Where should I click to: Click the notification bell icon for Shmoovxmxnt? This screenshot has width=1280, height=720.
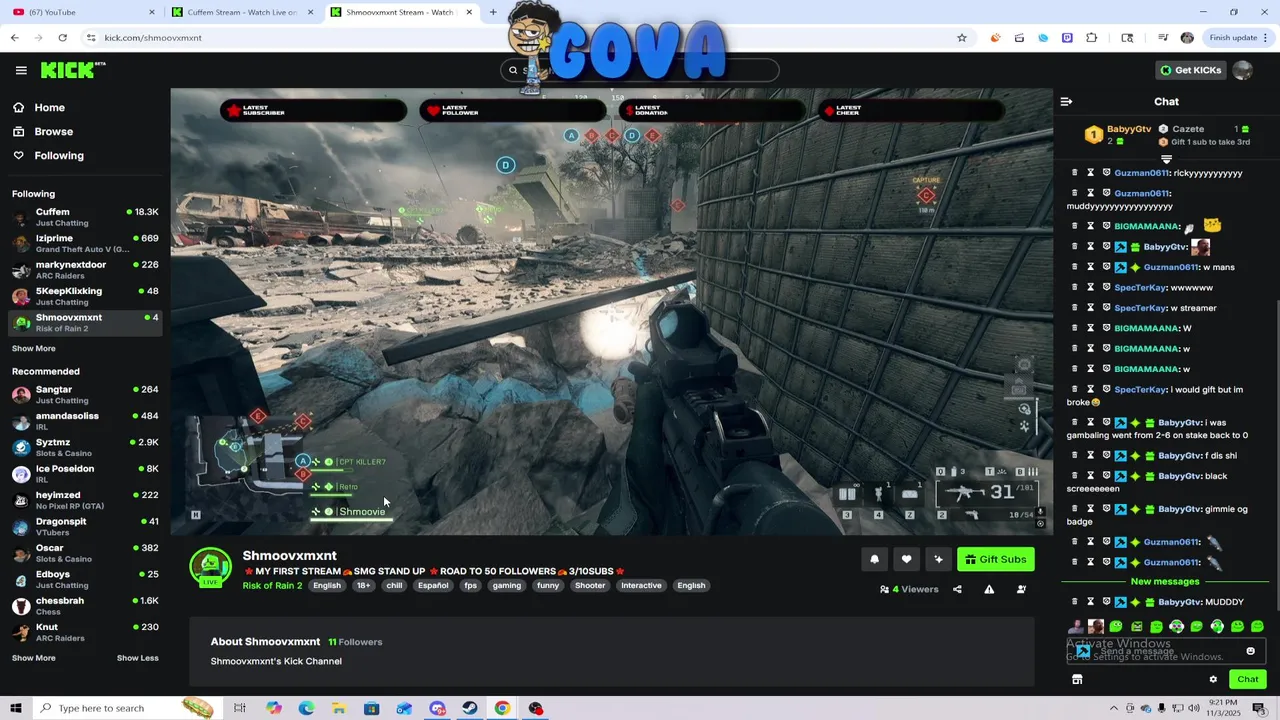click(874, 559)
